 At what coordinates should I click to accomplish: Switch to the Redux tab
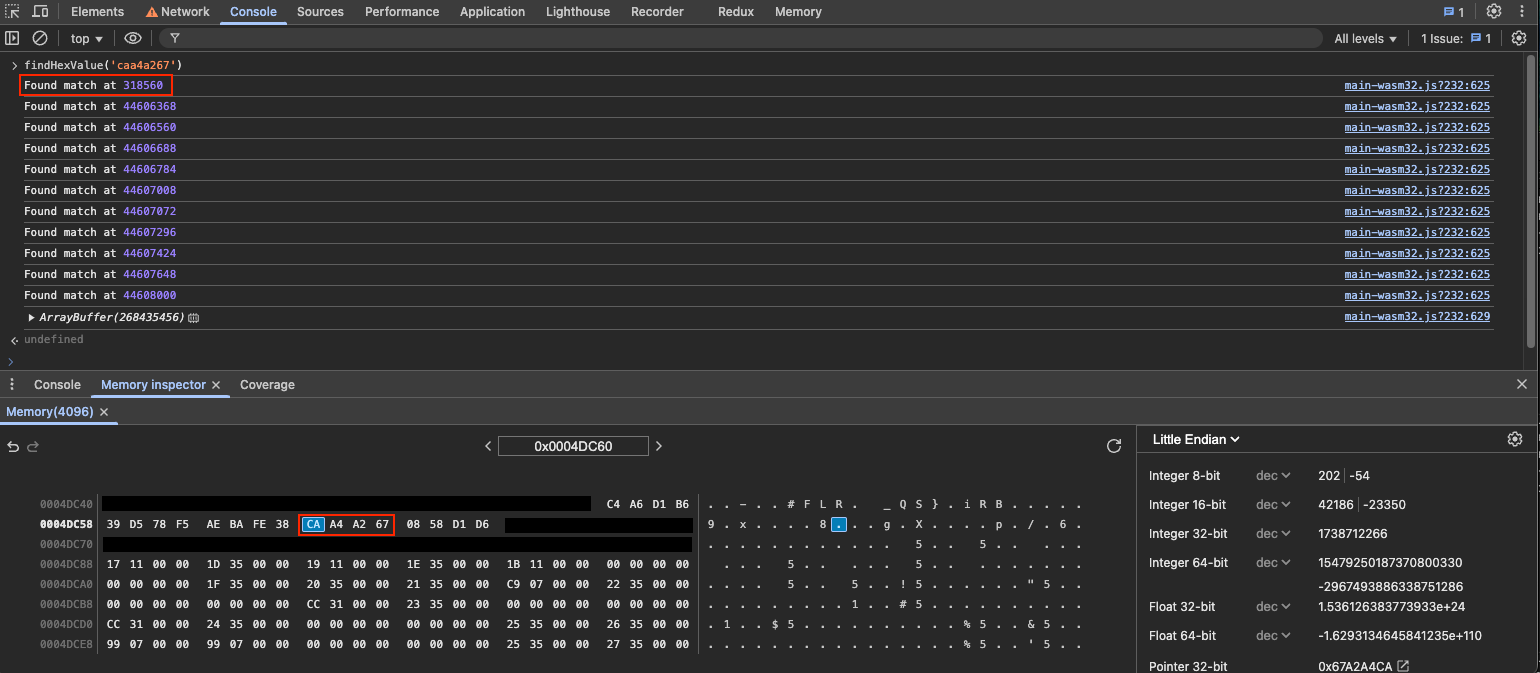coord(736,12)
